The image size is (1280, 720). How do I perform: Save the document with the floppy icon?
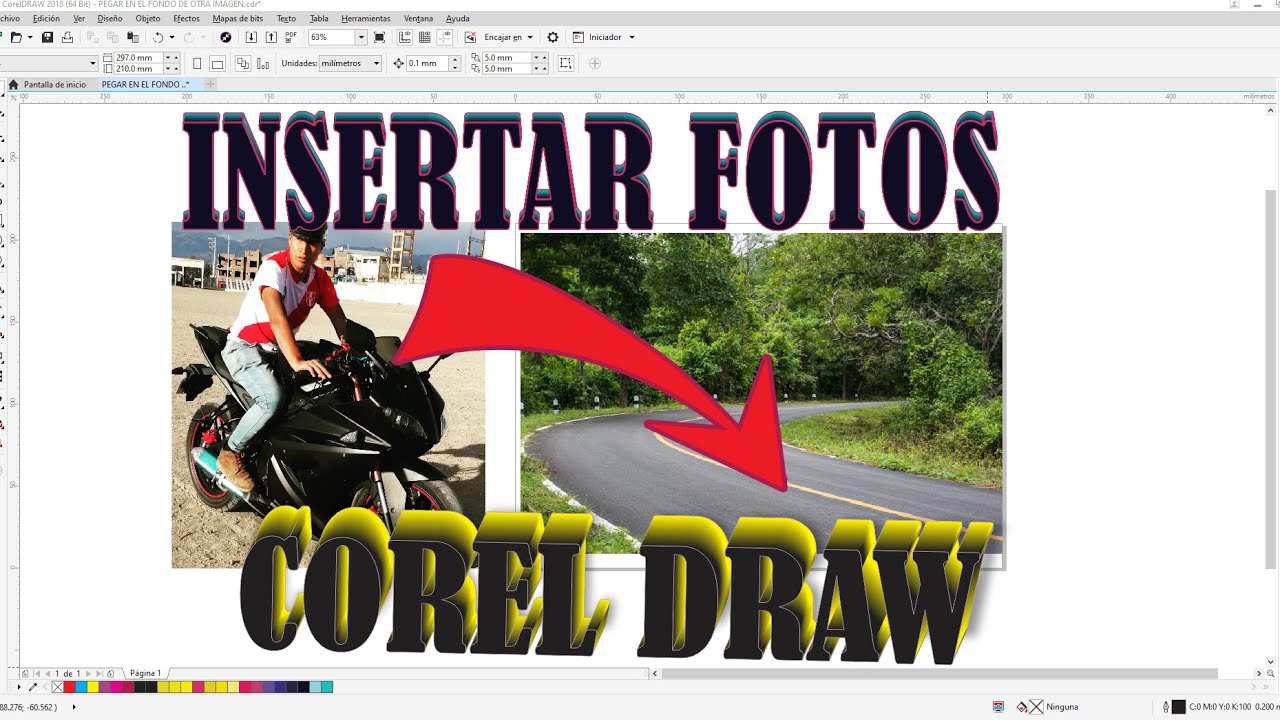click(x=47, y=37)
